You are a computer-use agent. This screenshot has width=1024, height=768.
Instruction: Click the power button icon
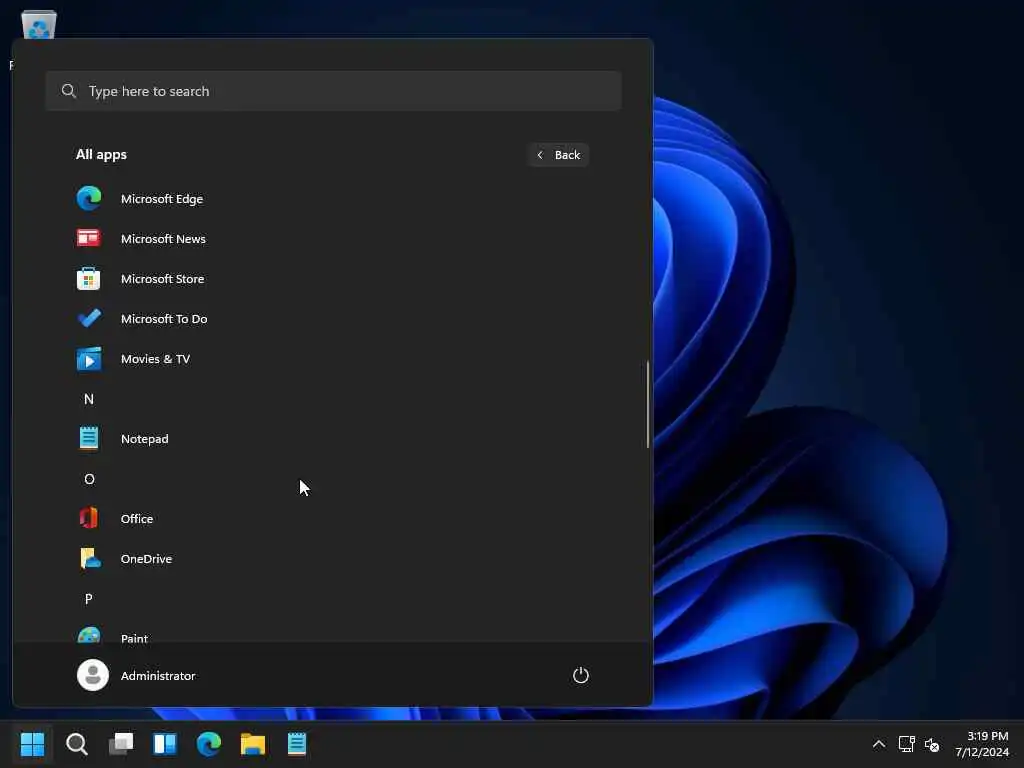(581, 675)
